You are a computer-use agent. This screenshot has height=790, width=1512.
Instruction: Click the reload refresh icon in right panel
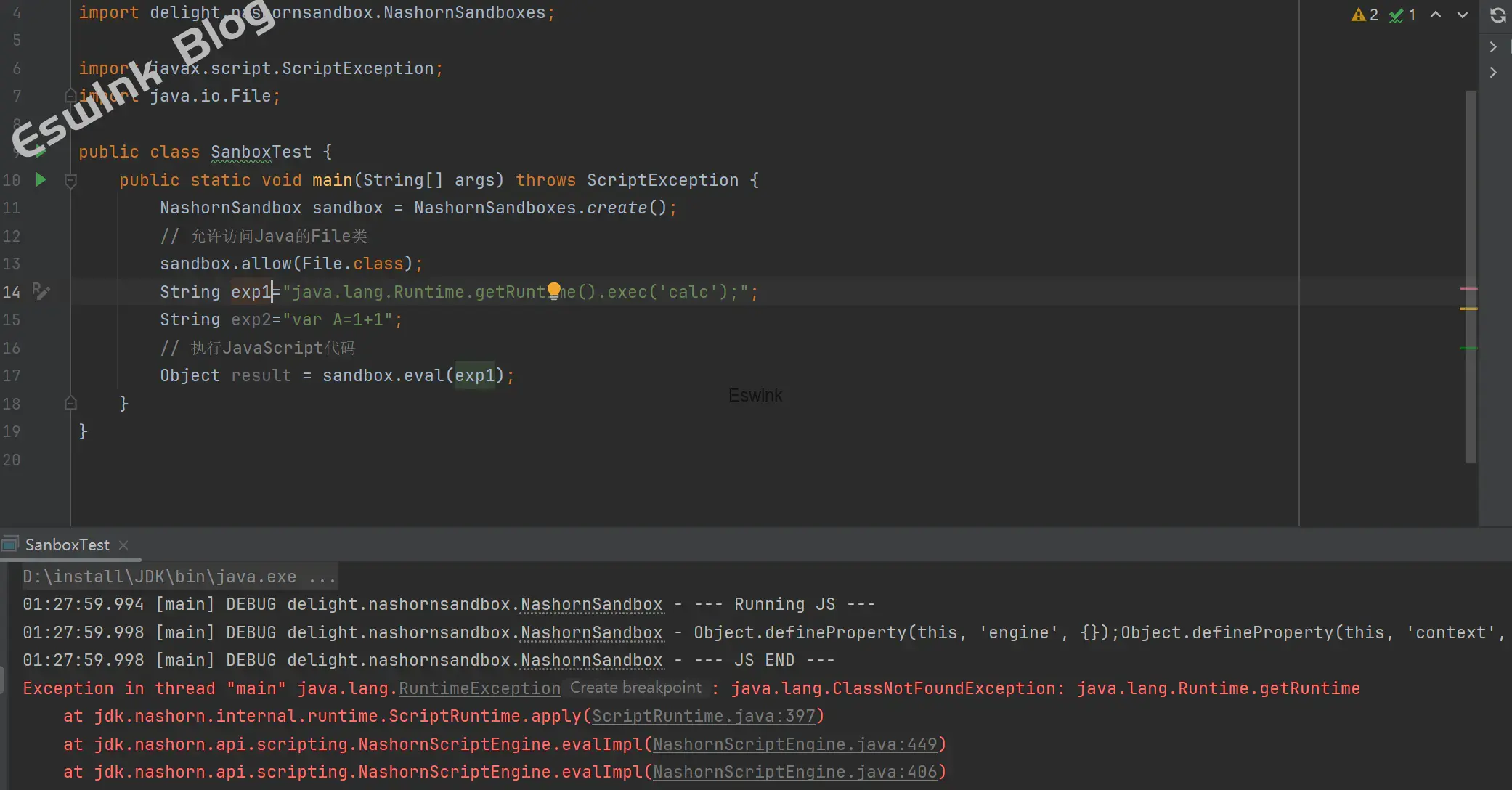pyautogui.click(x=1497, y=15)
